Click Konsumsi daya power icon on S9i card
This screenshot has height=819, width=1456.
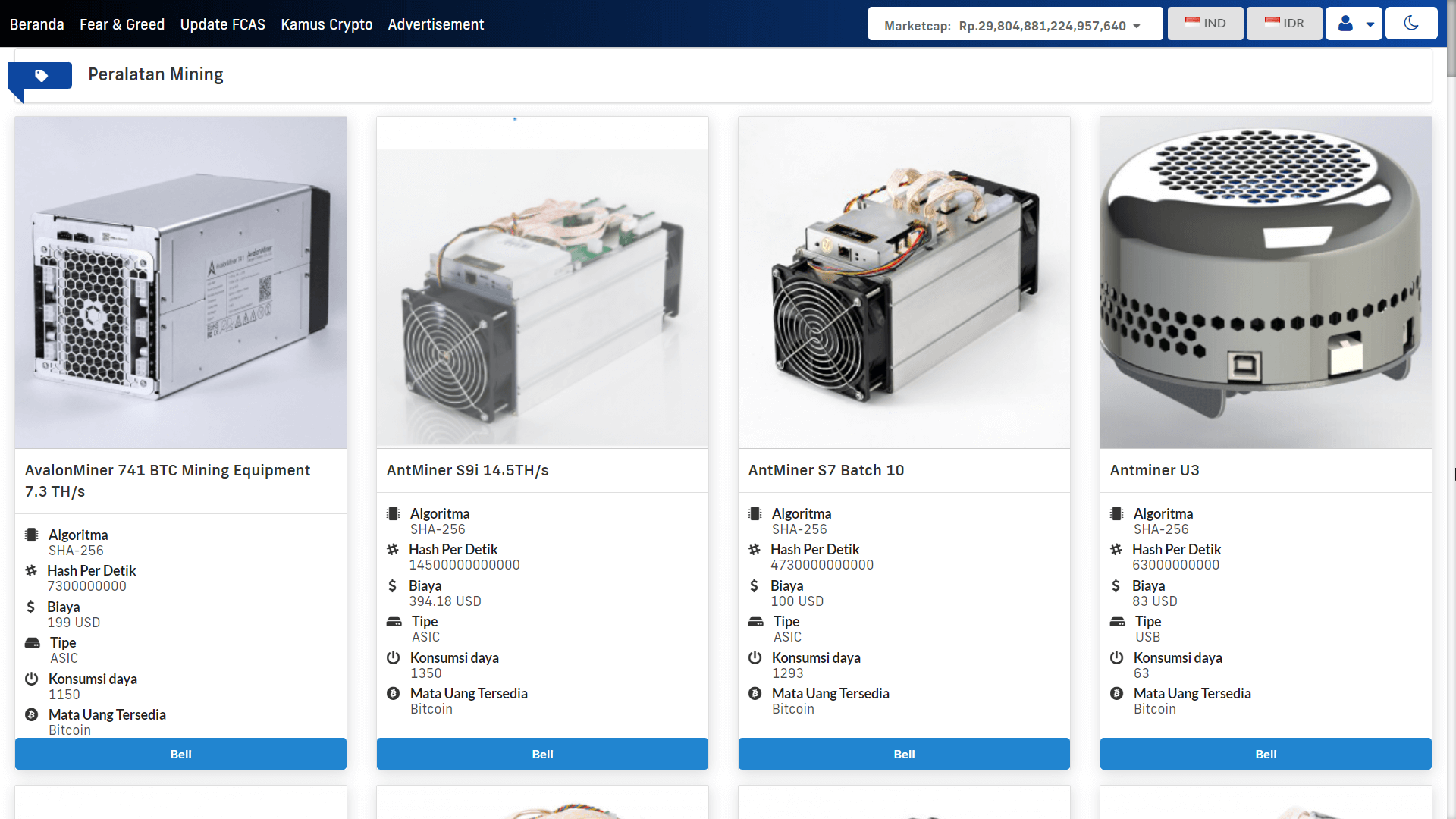tap(393, 657)
